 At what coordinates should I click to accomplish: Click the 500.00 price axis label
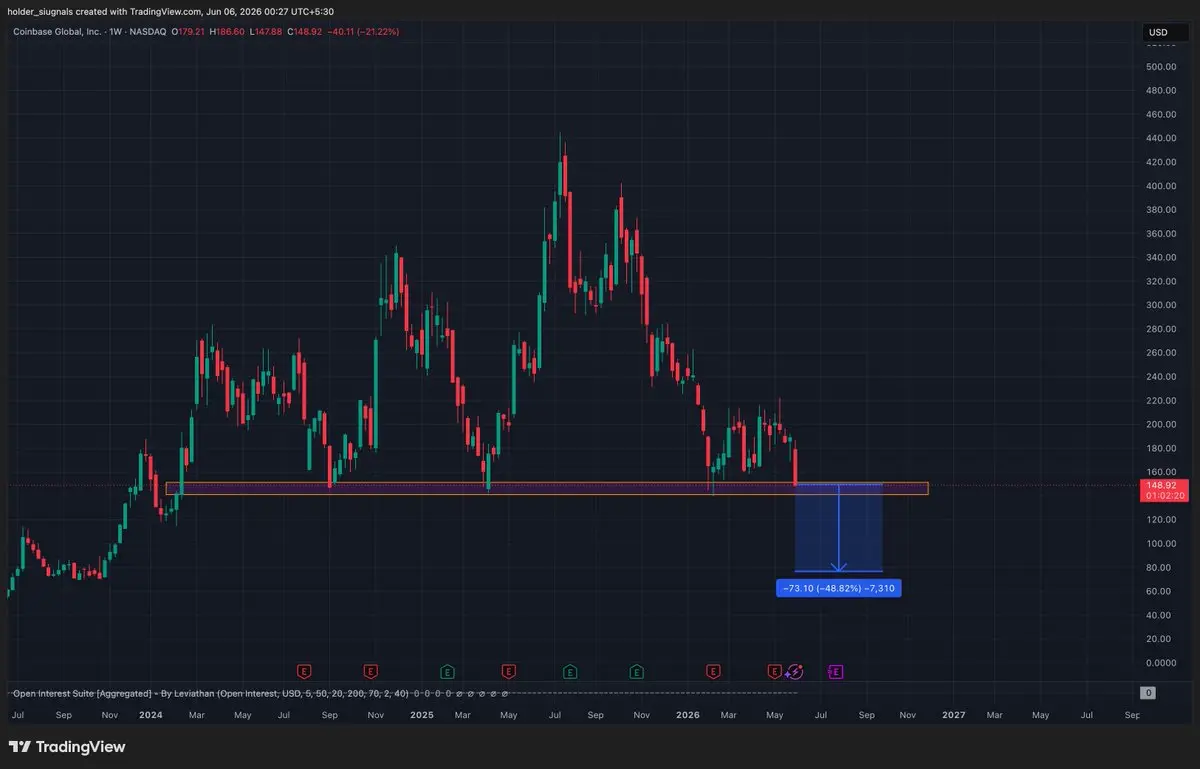click(1161, 67)
